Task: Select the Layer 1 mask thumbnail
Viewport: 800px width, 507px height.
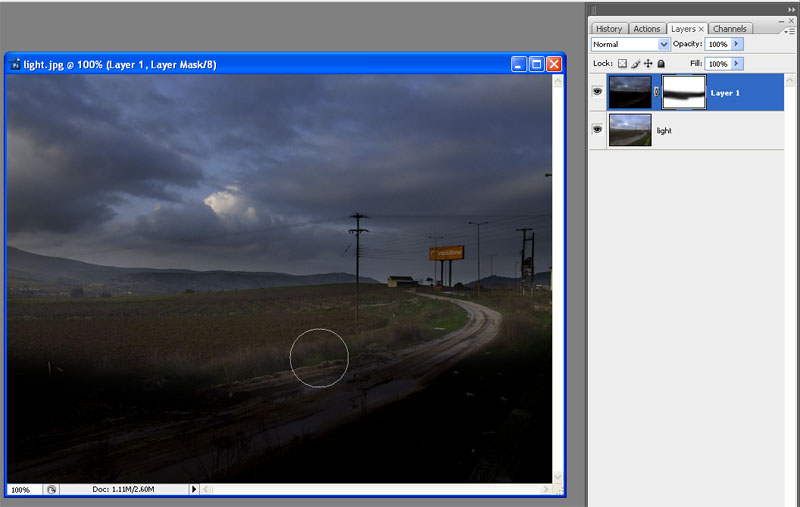Action: coord(684,92)
